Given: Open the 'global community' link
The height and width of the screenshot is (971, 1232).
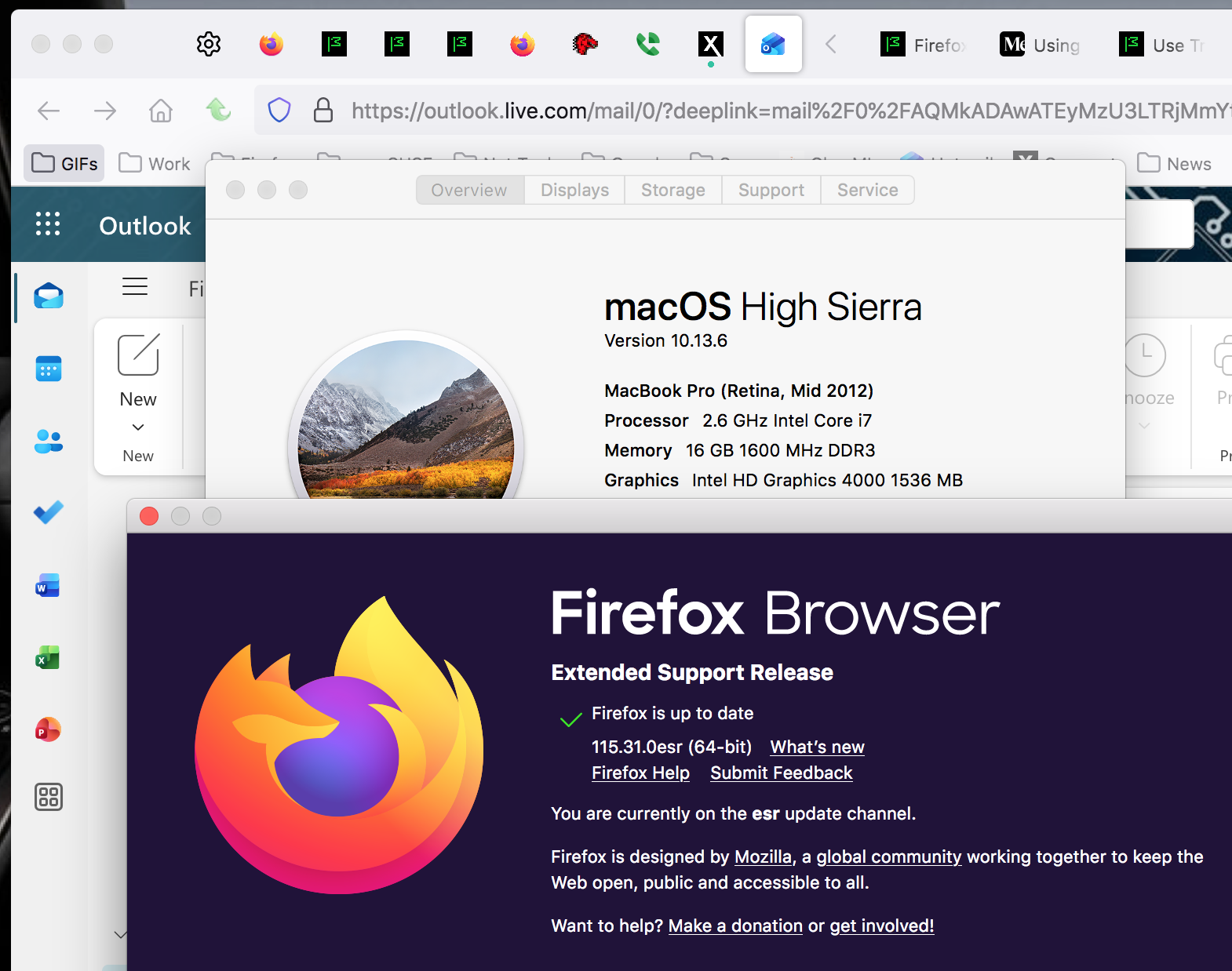Looking at the screenshot, I should pos(889,856).
